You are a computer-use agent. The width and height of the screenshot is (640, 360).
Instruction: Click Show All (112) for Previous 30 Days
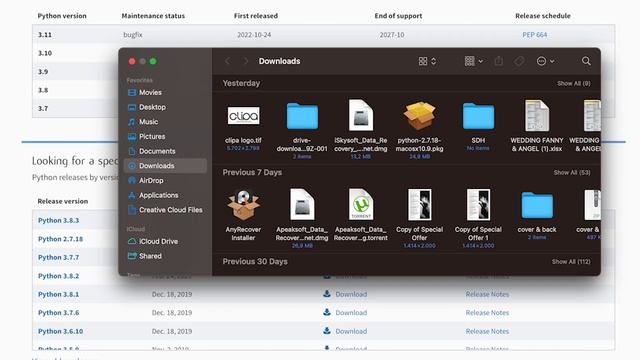571,262
